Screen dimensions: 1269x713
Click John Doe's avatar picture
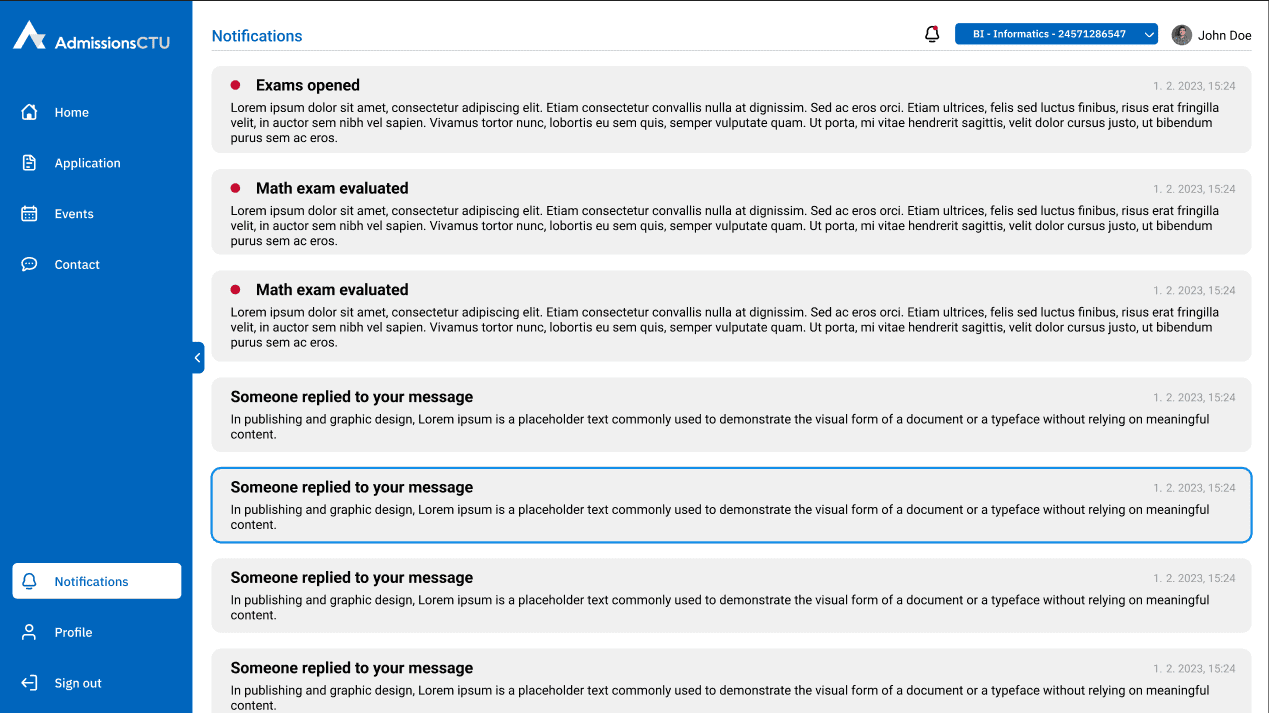pos(1182,35)
